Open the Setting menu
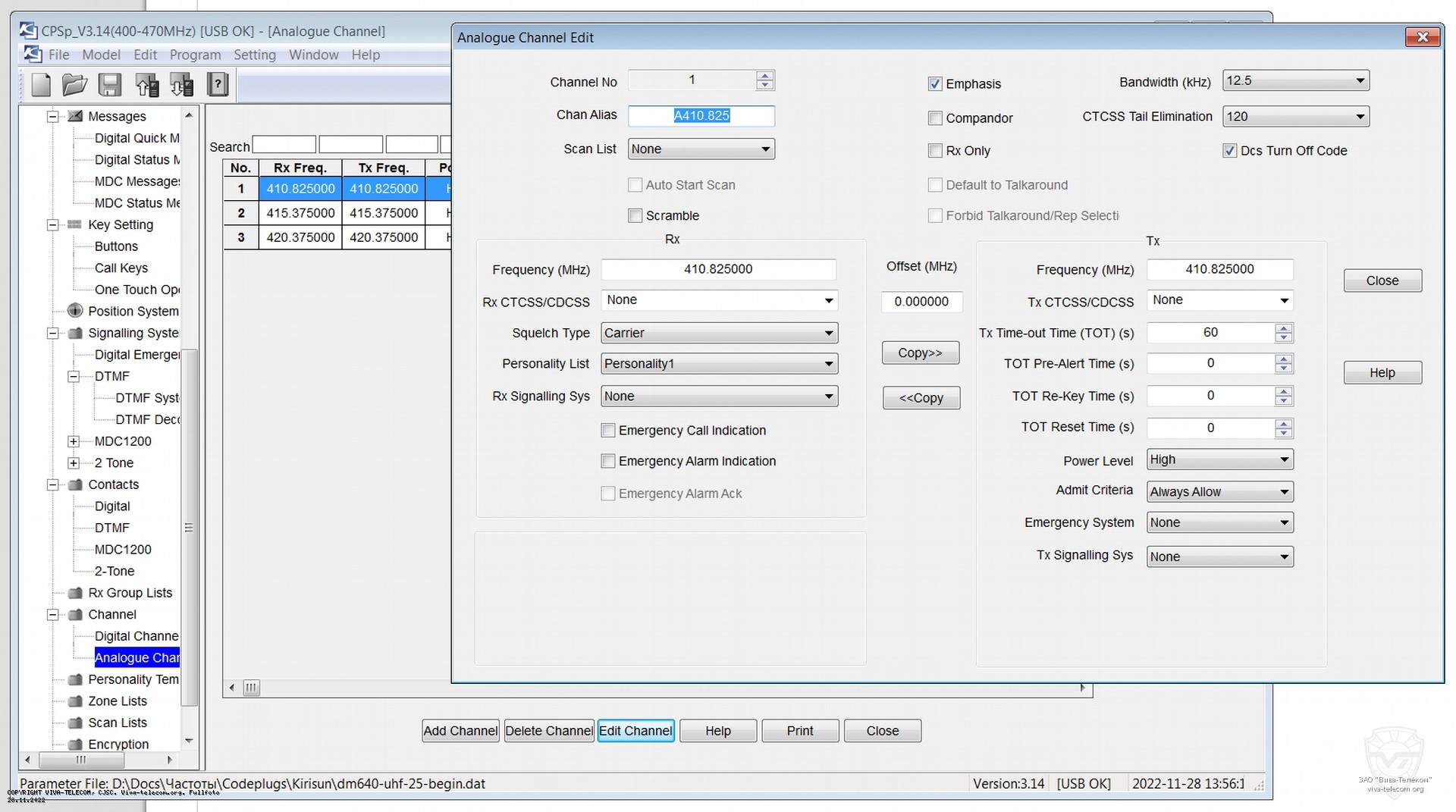 coord(255,55)
